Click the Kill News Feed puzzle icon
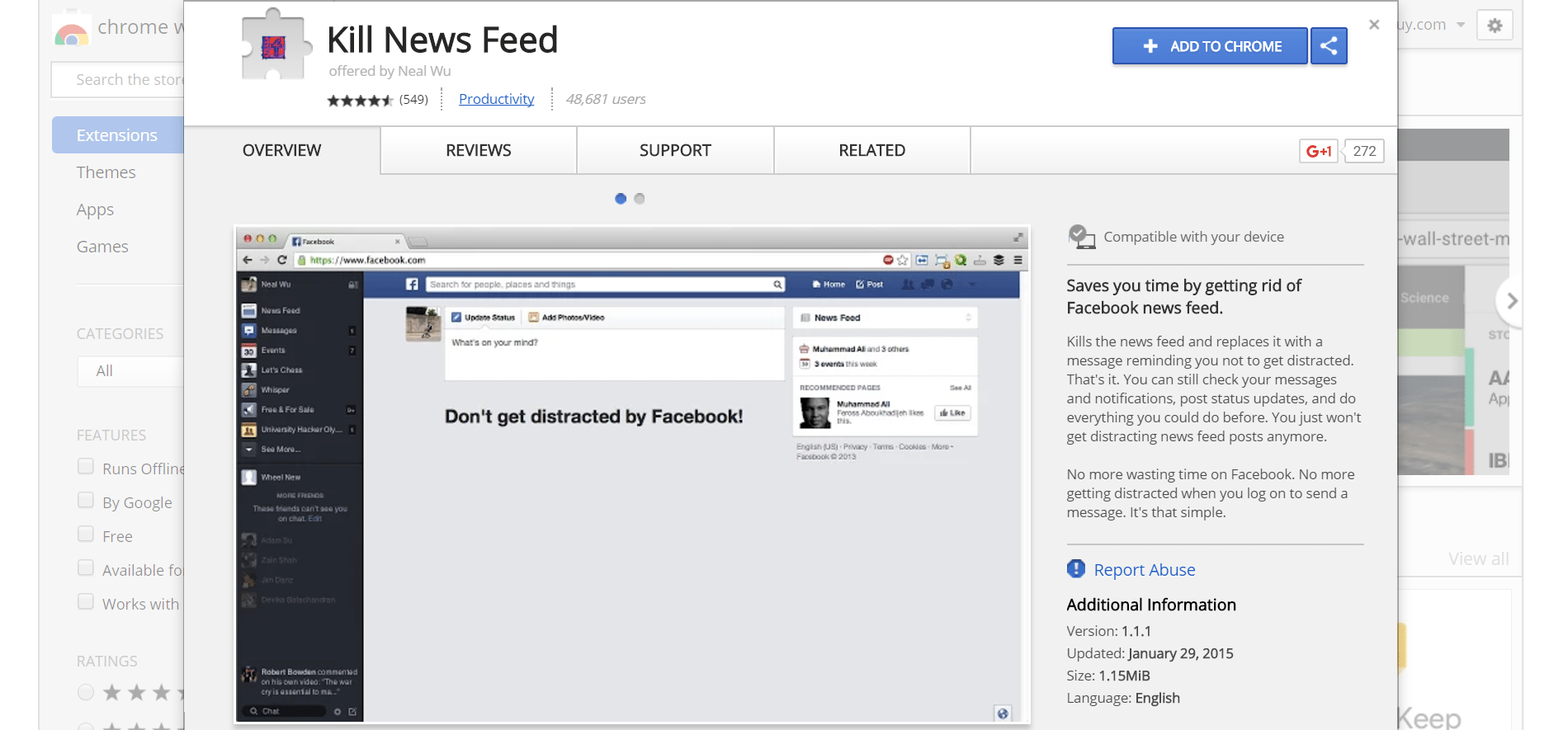Screen dimensions: 1568x730 click(276, 45)
